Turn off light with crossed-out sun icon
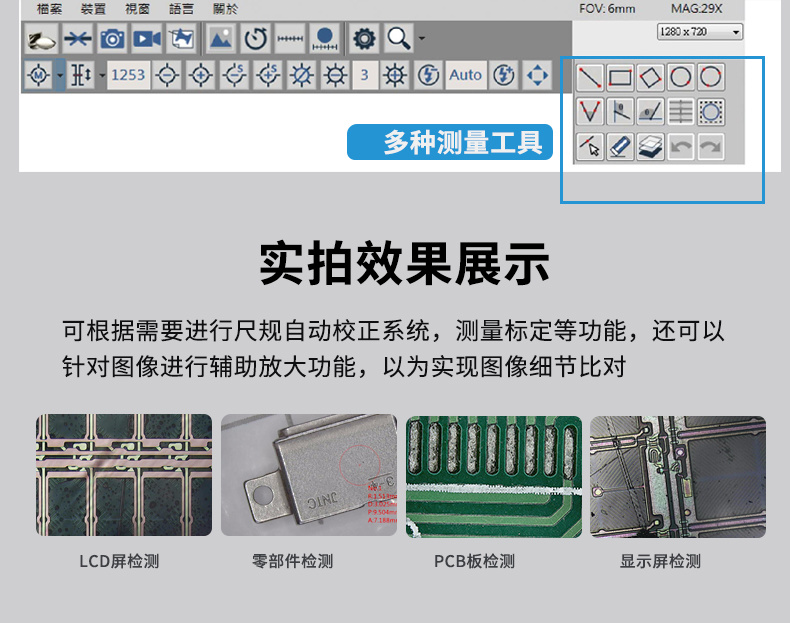Screen dimensions: 790x623 point(301,76)
